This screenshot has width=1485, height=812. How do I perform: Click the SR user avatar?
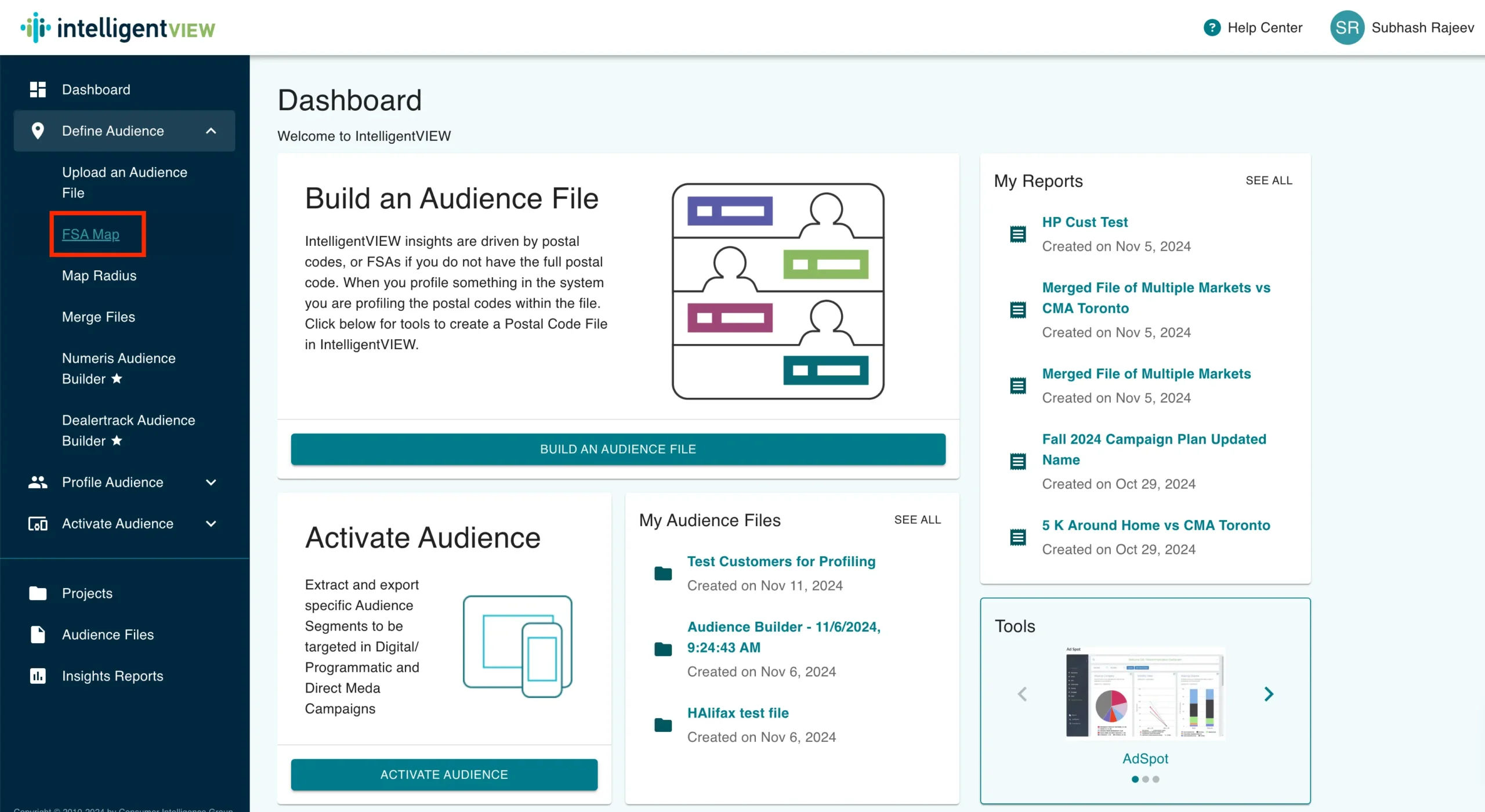click(1348, 27)
